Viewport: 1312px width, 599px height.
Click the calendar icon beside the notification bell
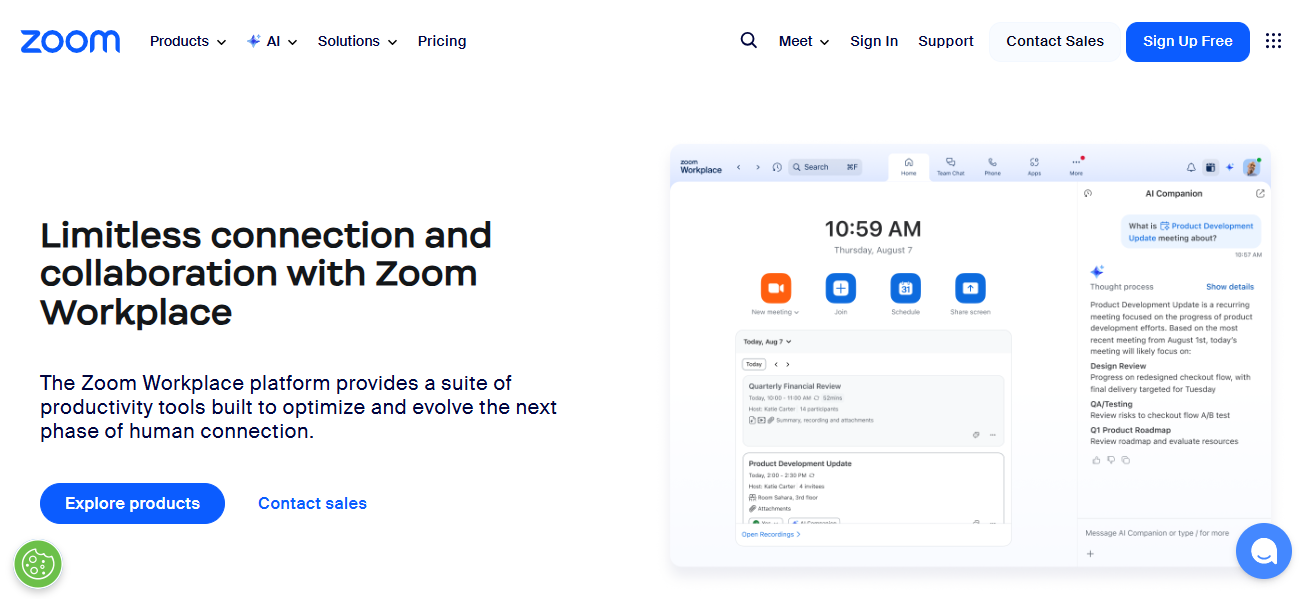click(1210, 168)
